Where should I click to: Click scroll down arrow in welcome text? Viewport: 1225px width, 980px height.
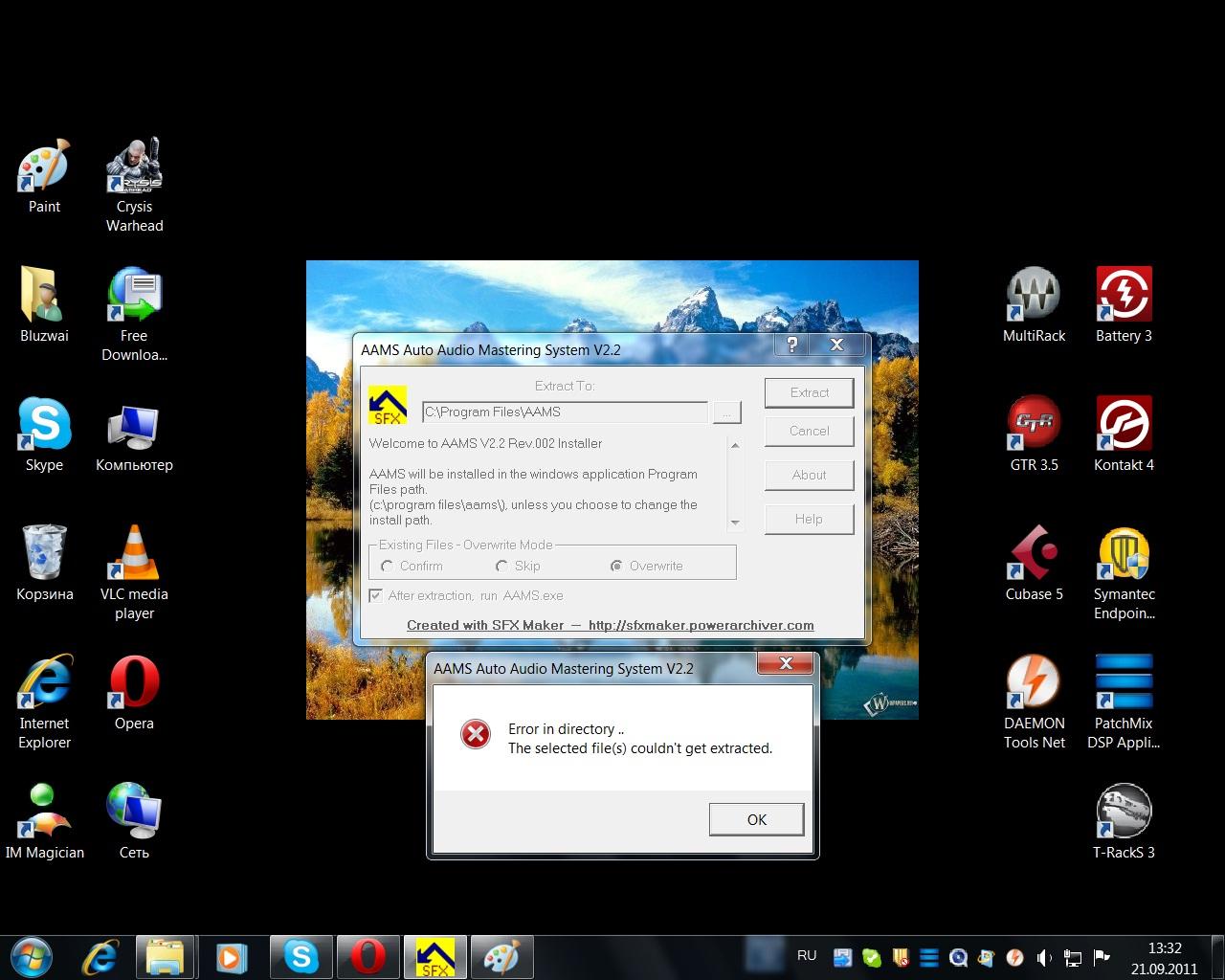click(x=735, y=523)
